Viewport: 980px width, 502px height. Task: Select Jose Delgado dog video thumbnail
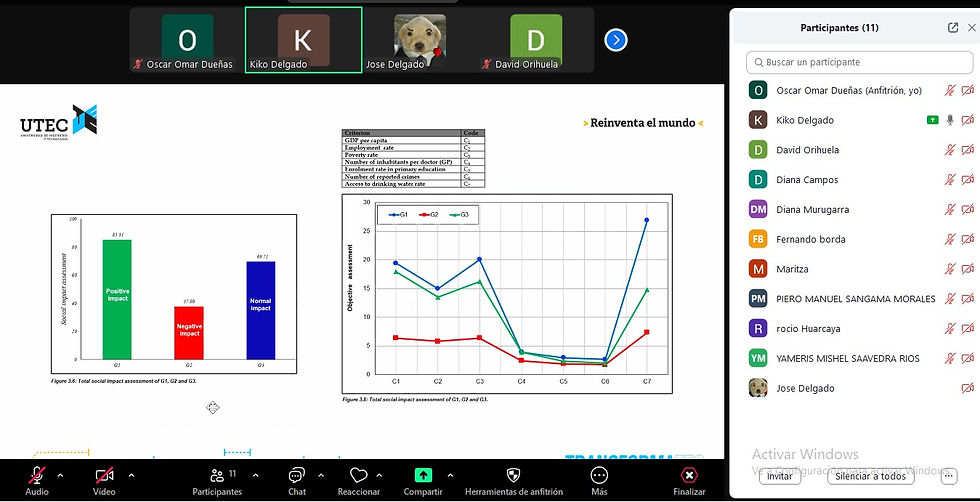pos(420,41)
